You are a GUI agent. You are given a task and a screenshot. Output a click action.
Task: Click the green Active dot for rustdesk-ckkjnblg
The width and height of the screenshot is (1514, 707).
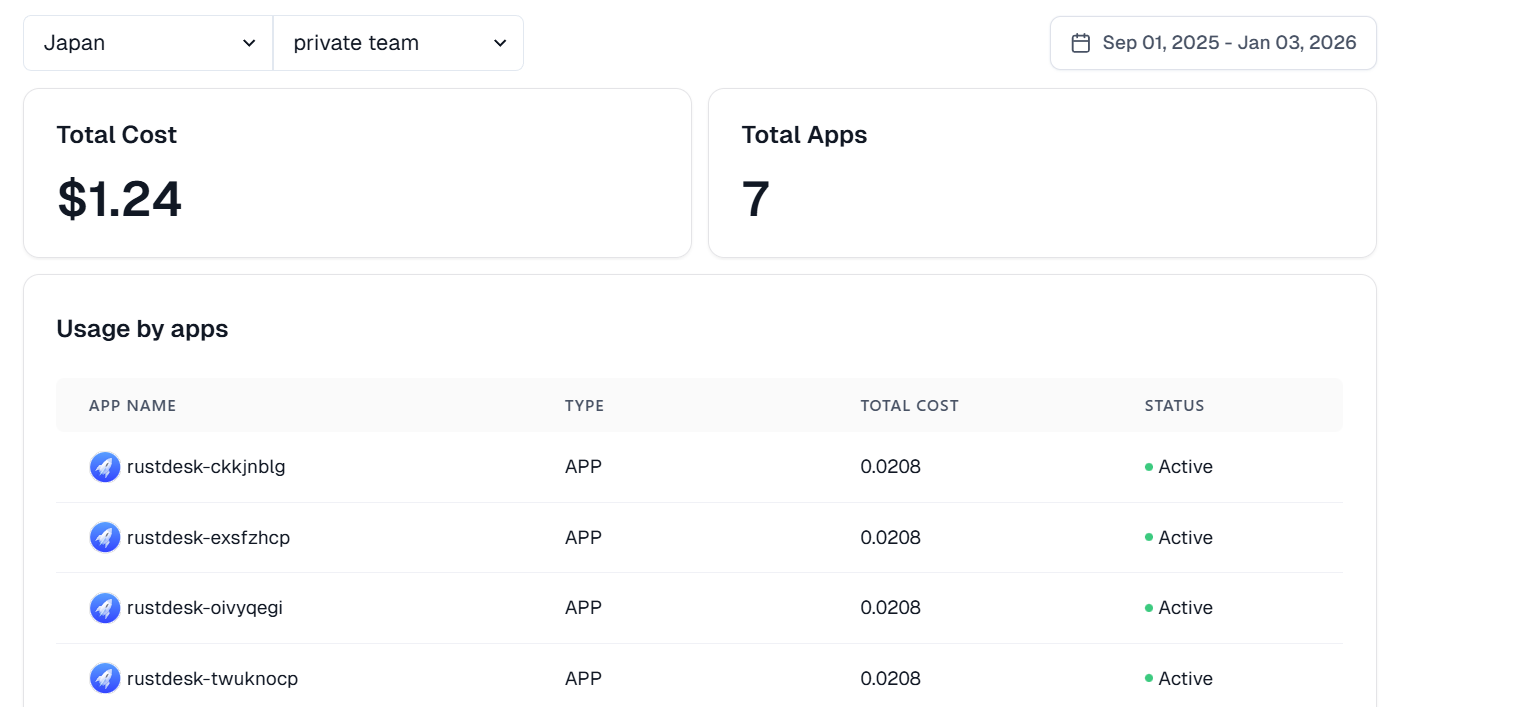pos(1149,467)
